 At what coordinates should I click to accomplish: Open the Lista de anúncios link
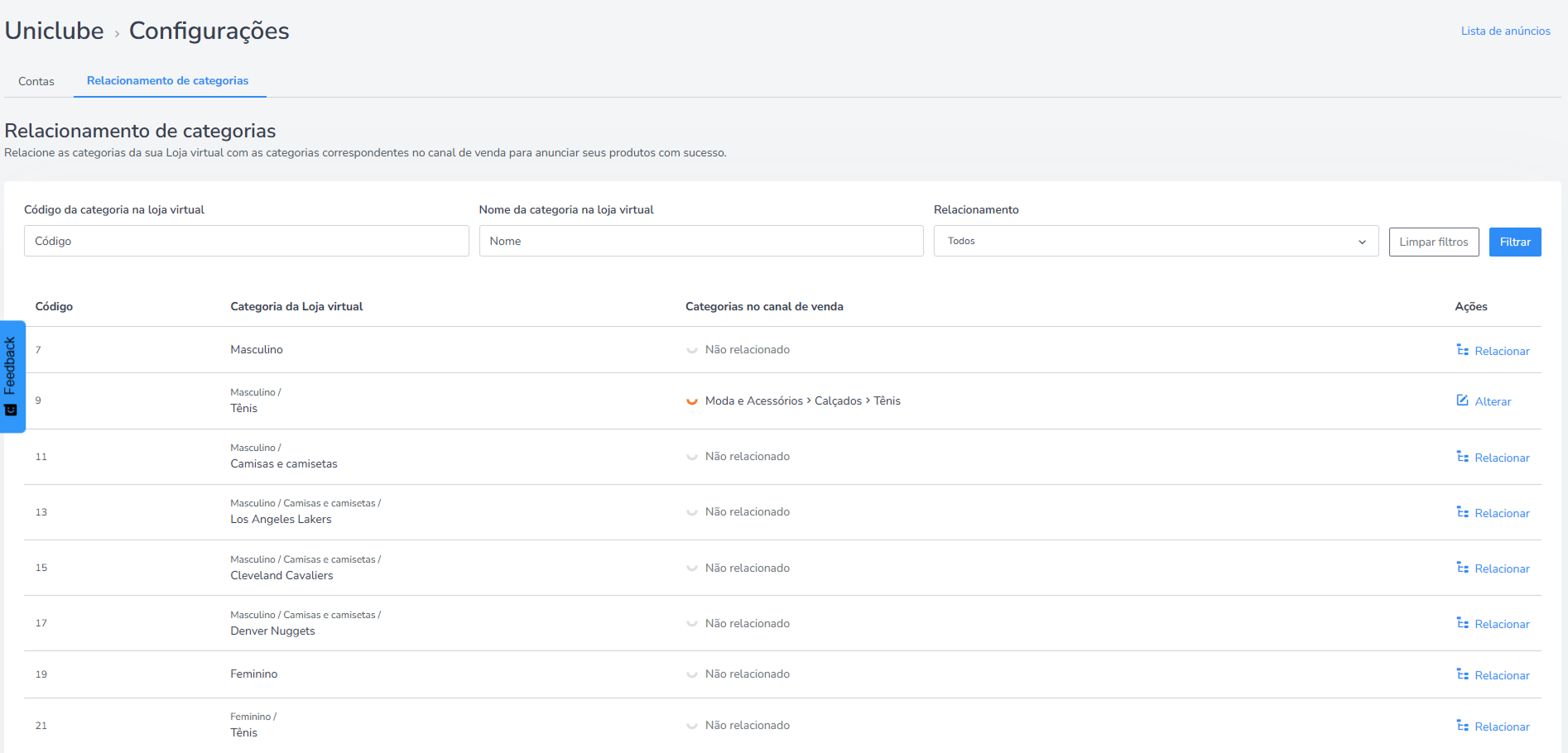tap(1505, 31)
